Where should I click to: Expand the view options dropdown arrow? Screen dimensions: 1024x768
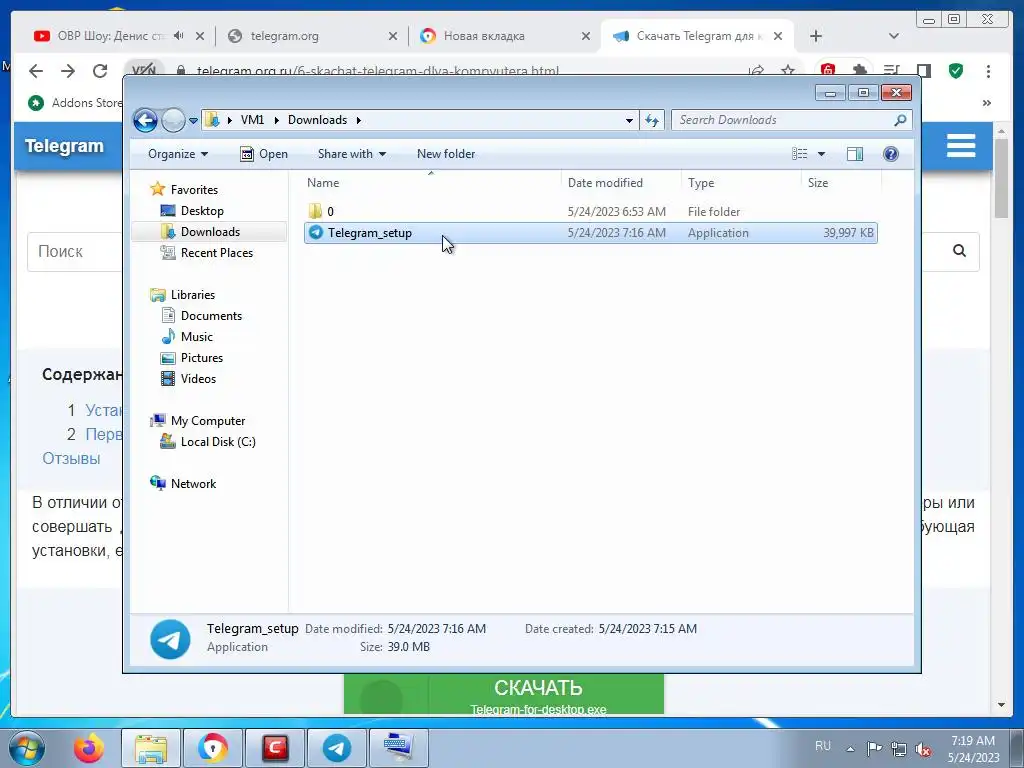[x=822, y=154]
